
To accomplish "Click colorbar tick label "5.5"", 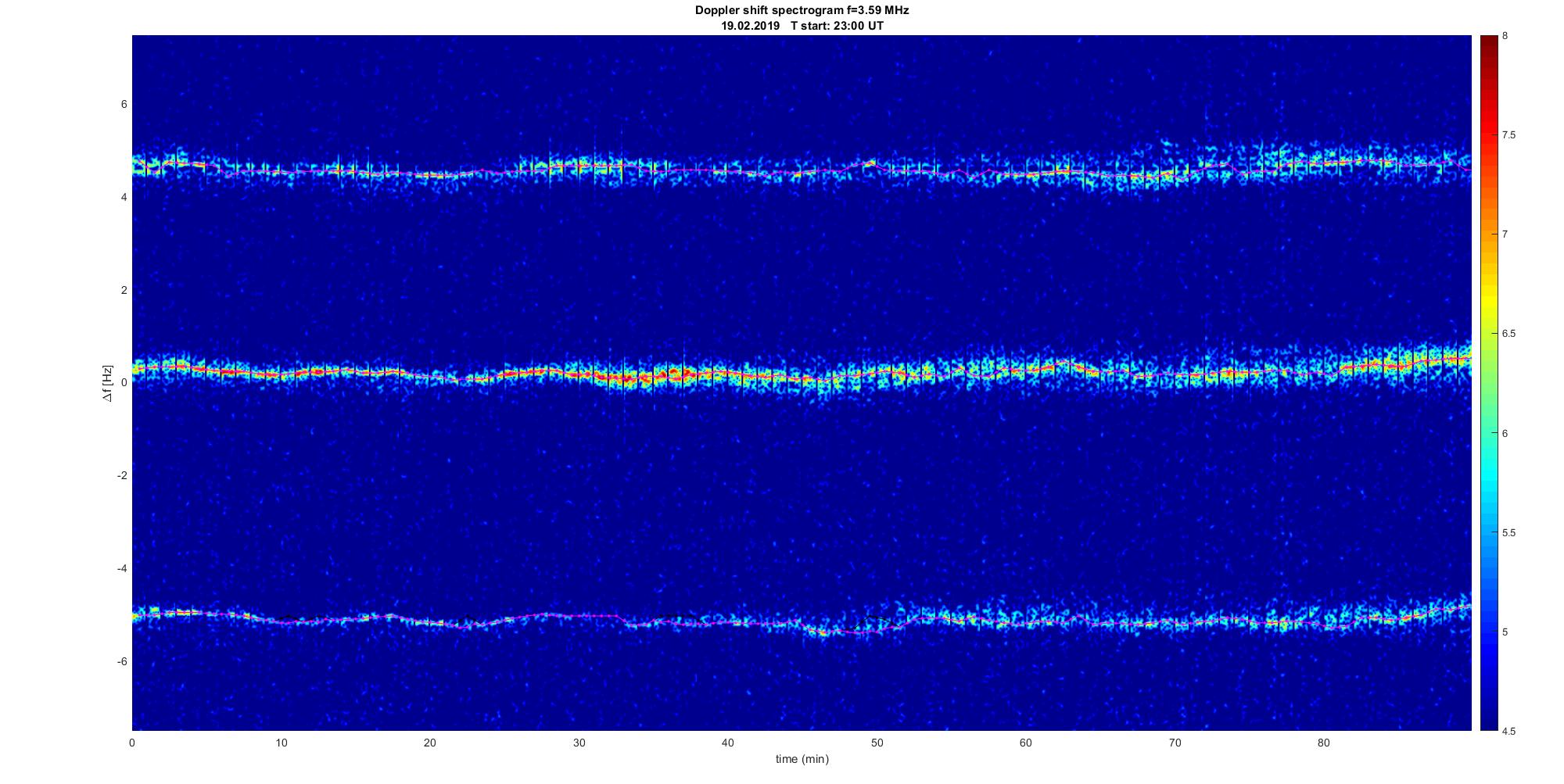I will 1509,533.
